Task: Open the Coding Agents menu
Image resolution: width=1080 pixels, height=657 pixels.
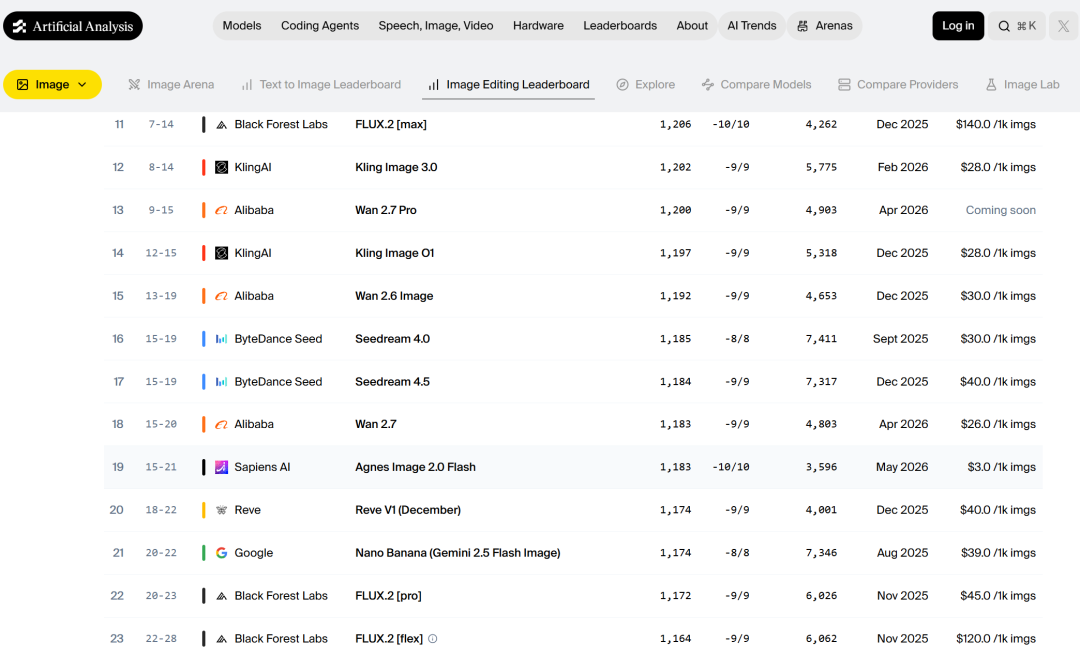Action: point(320,26)
